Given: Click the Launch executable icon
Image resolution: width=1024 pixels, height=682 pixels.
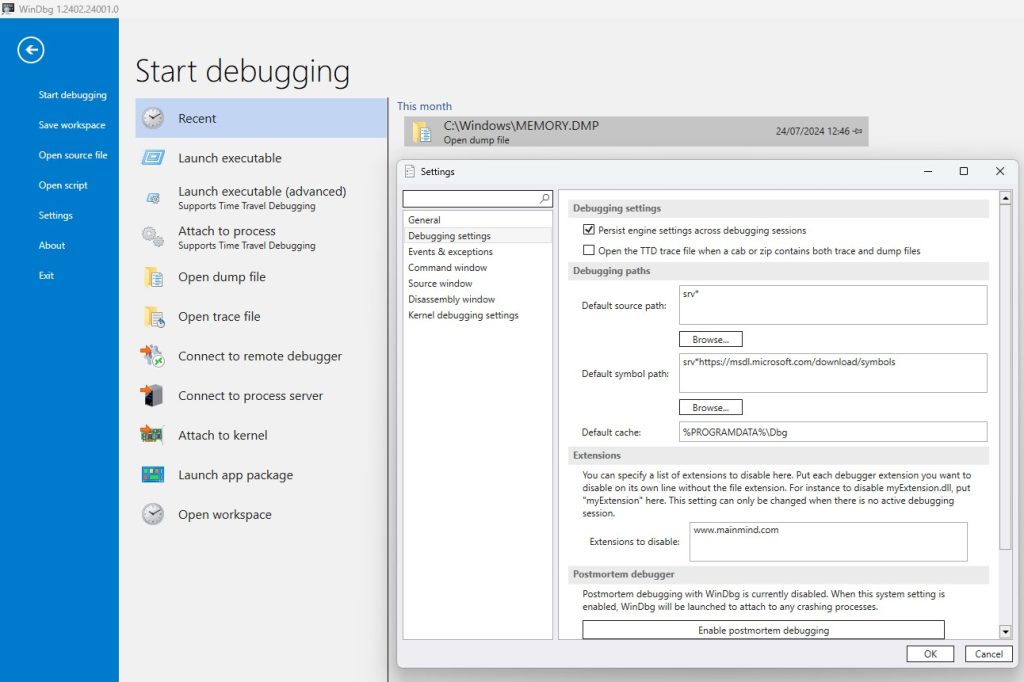Looking at the screenshot, I should [x=153, y=157].
